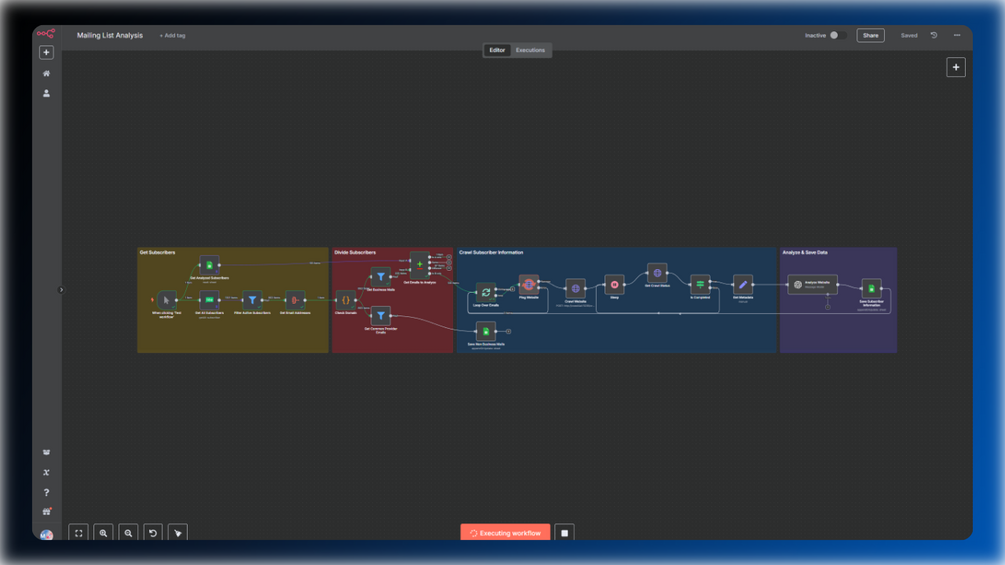Select the Is Completed switch node

click(x=700, y=284)
